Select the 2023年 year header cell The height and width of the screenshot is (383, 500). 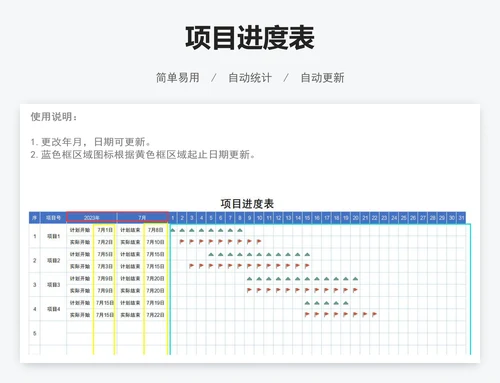pos(92,218)
